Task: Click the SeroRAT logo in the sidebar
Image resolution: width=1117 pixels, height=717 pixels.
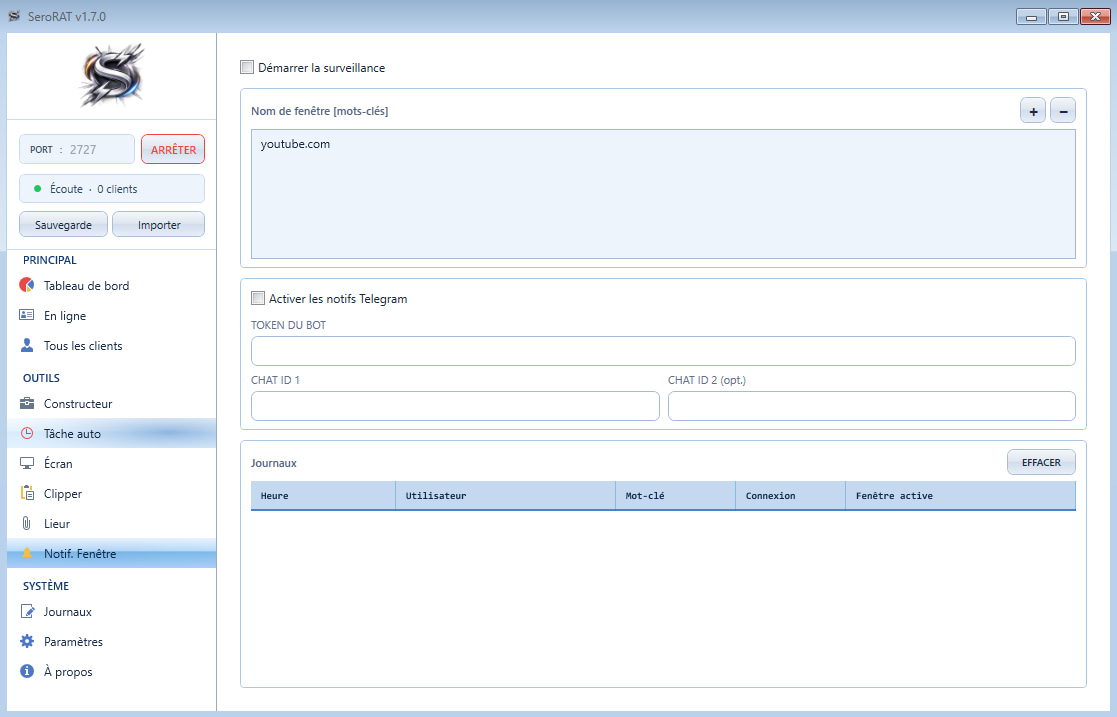Action: [112, 76]
